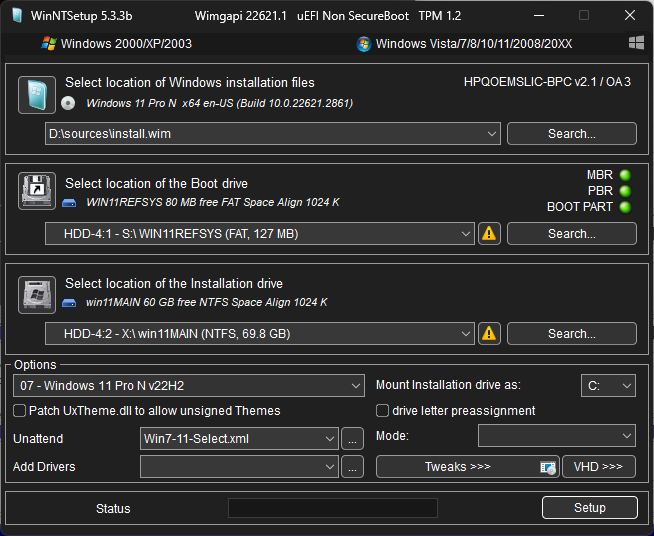Click the small icon on the Tweaks button

(x=548, y=468)
